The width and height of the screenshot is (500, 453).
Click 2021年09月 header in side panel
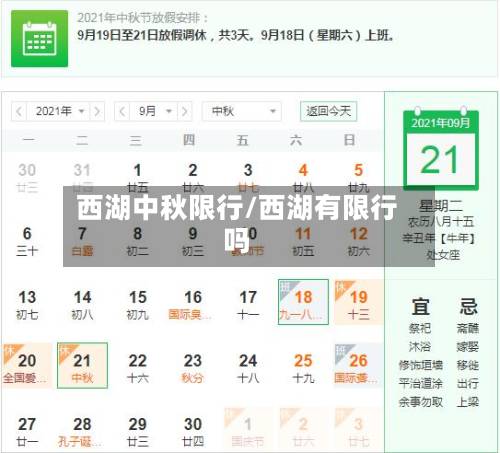point(441,123)
